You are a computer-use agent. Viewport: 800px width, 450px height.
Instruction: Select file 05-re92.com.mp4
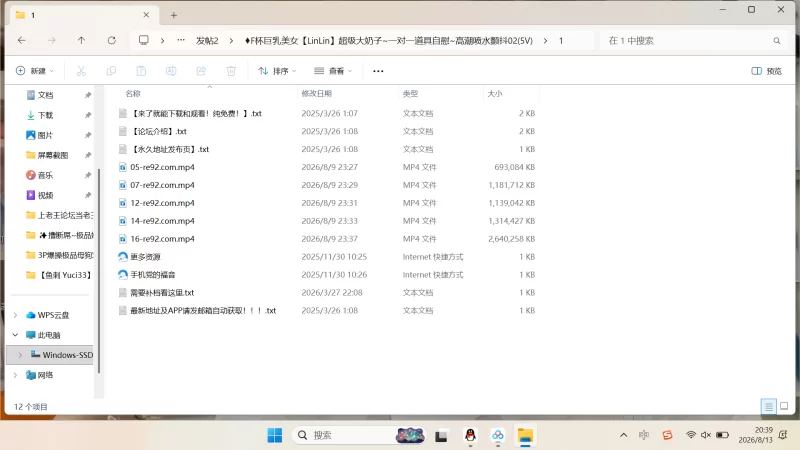(x=162, y=167)
